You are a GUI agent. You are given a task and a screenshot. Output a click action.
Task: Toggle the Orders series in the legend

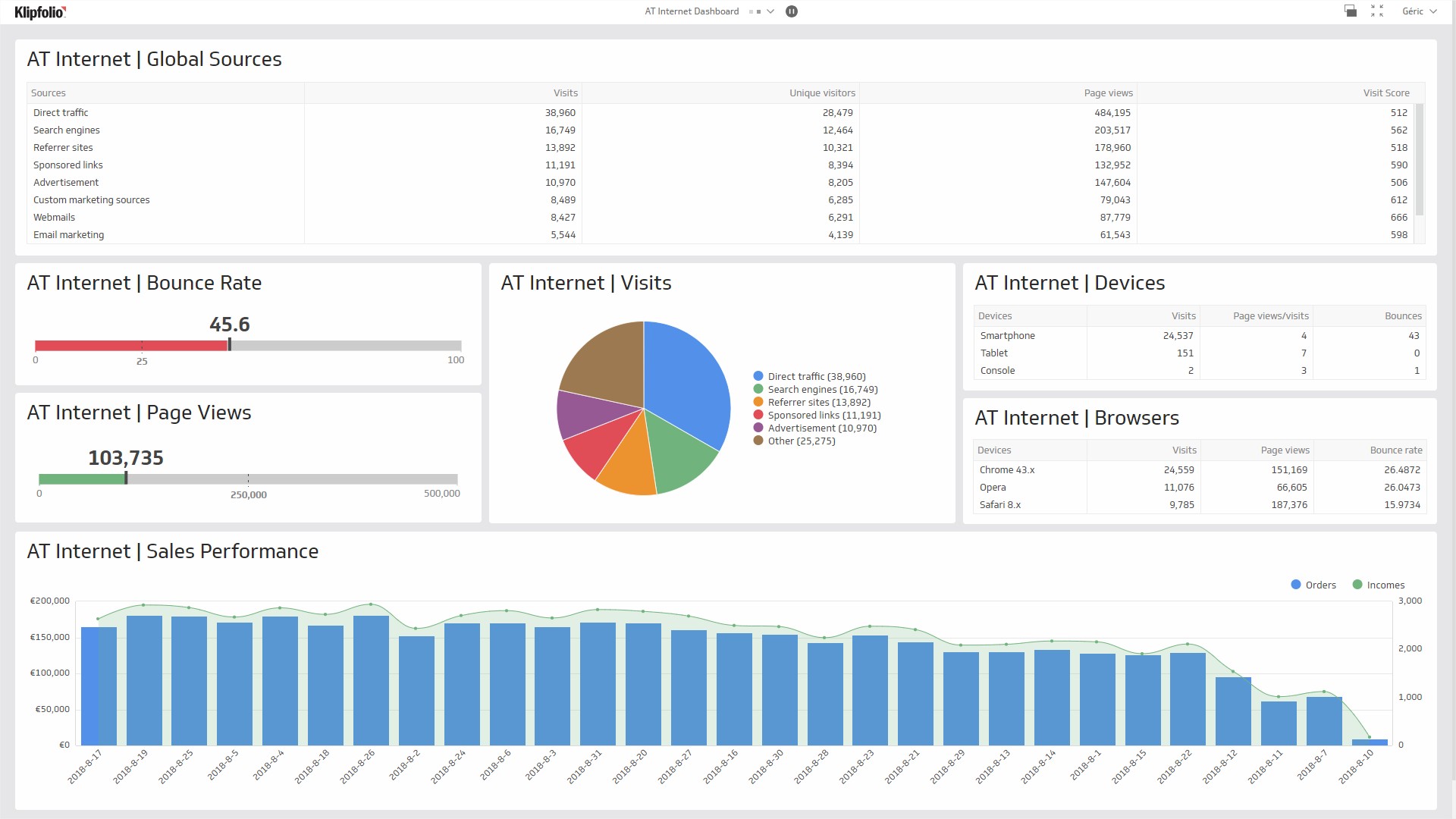(1313, 585)
